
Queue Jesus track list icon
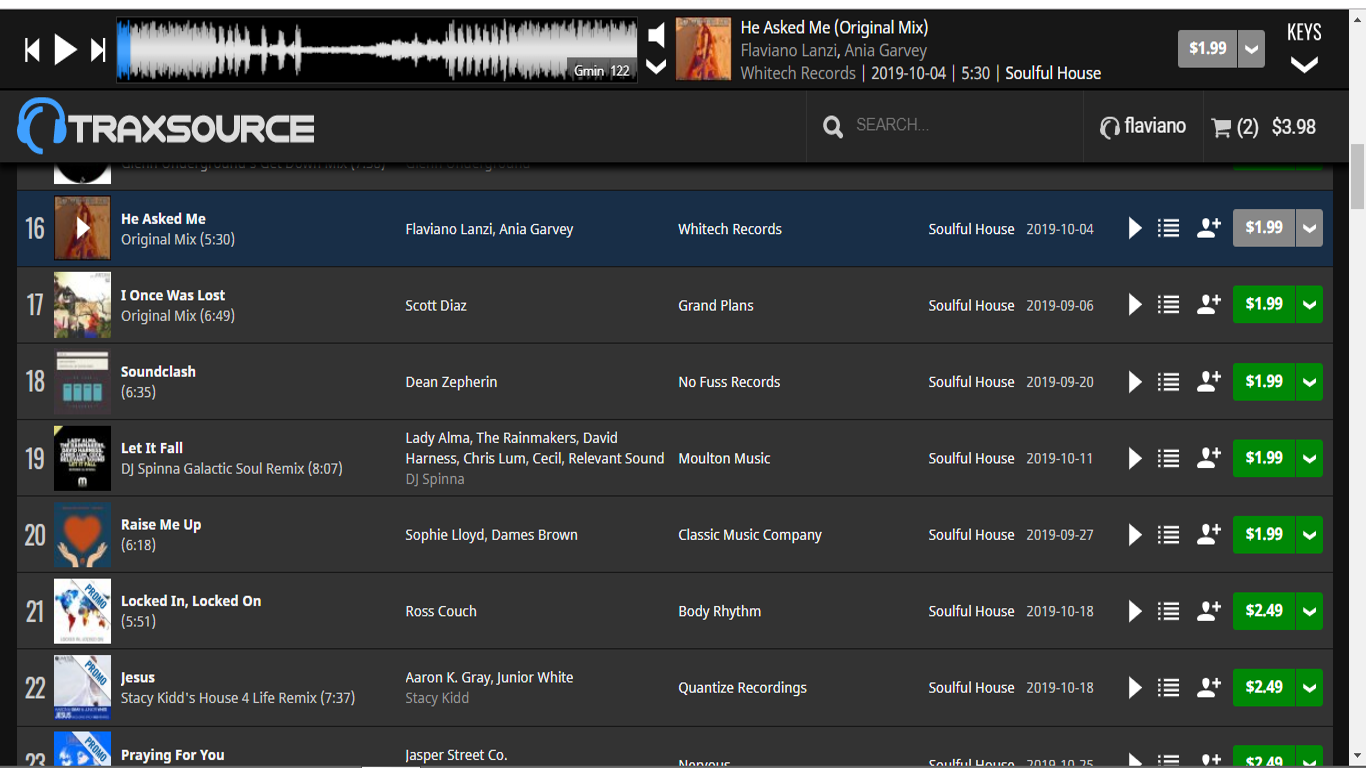pyautogui.click(x=1168, y=687)
